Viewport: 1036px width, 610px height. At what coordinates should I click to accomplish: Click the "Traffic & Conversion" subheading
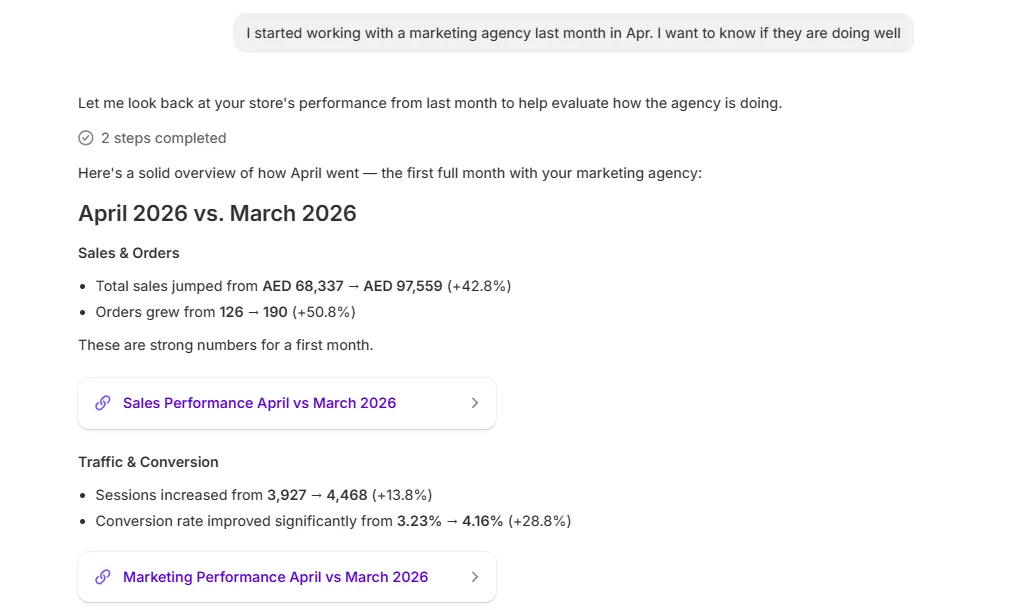tap(148, 462)
